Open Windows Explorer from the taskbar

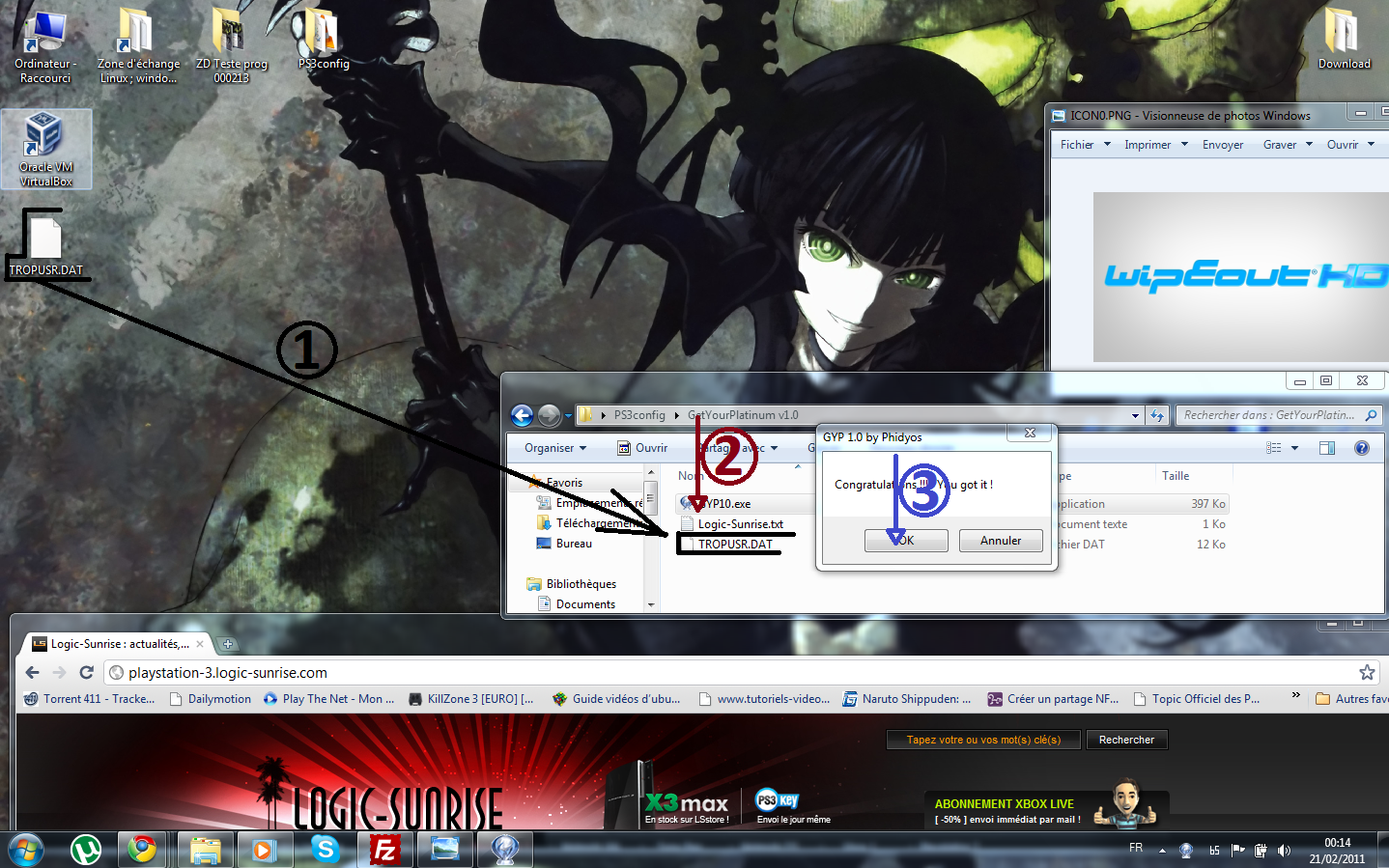(x=205, y=850)
